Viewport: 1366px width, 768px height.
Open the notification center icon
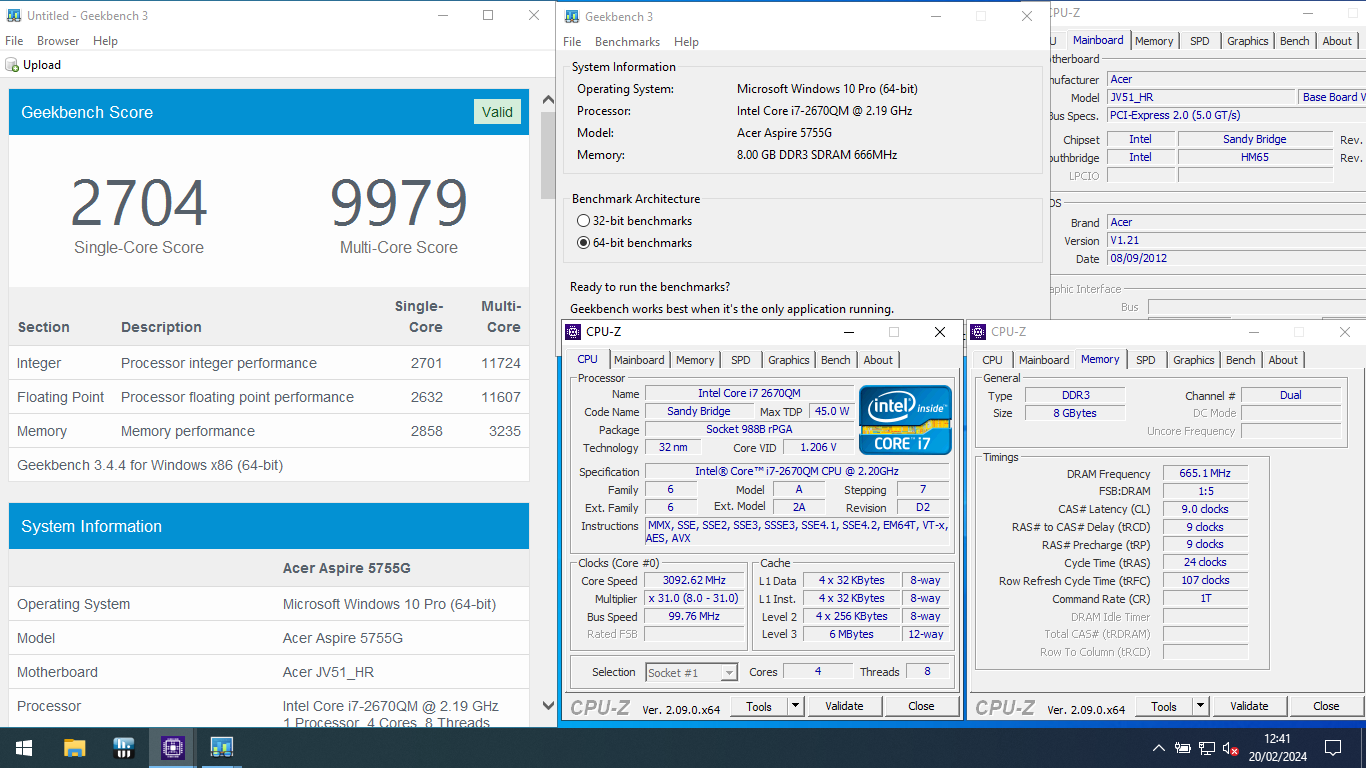tap(1333, 747)
